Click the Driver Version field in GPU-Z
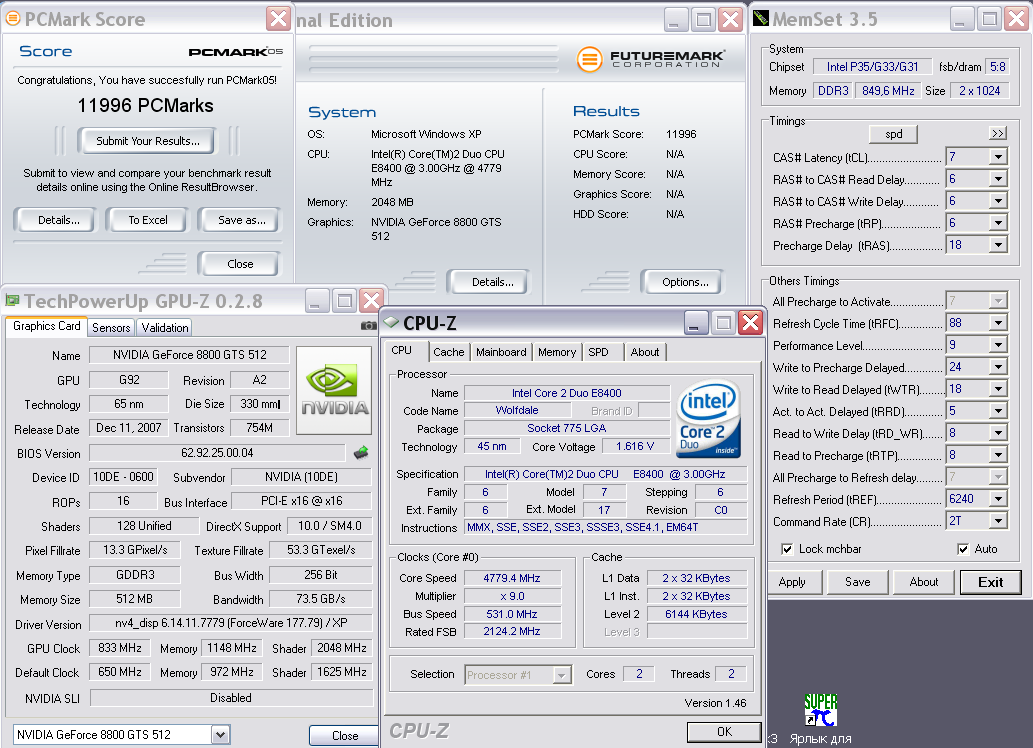This screenshot has height=748, width=1033. pos(231,623)
